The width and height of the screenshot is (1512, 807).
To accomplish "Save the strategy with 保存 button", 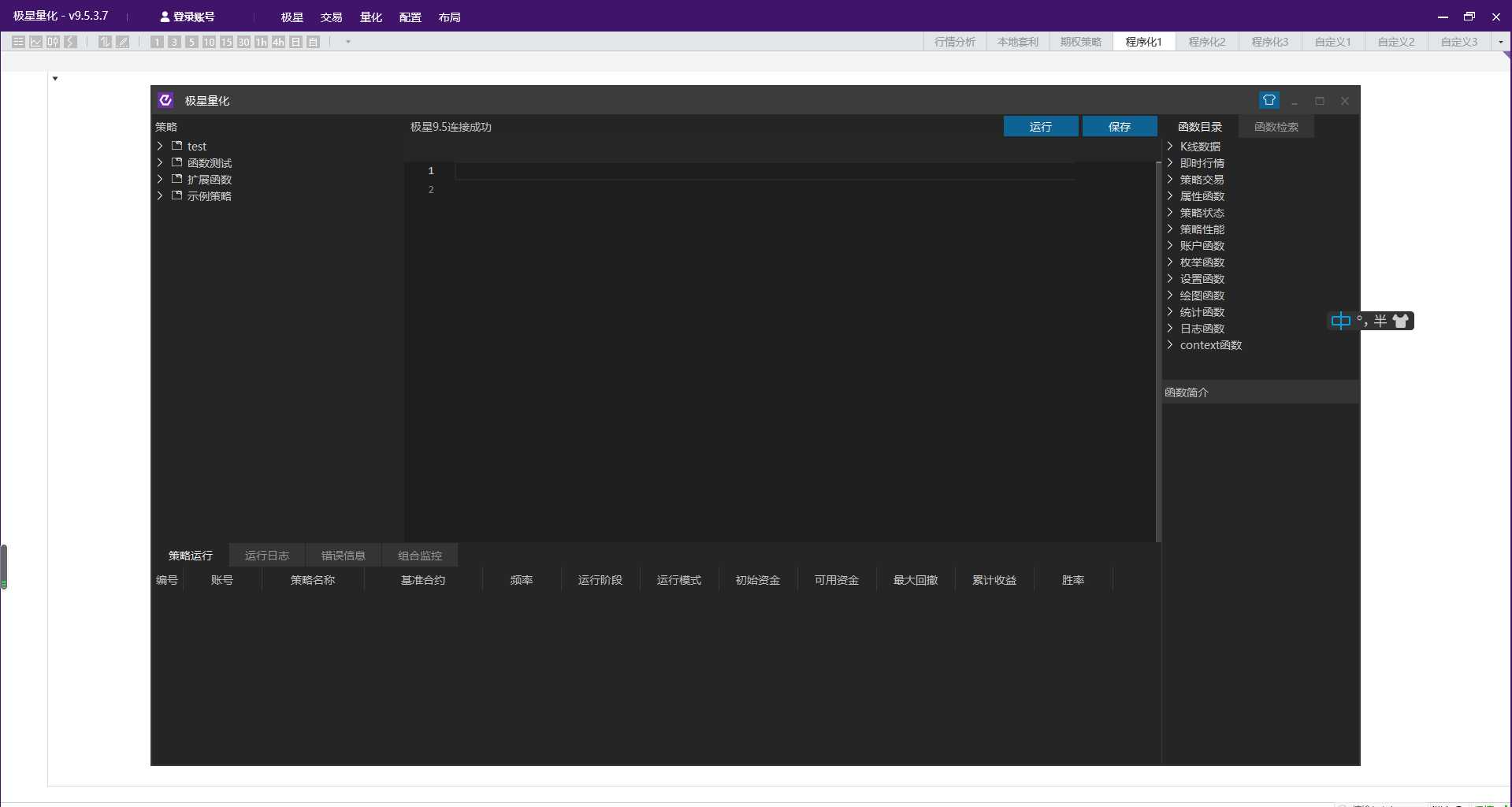I will (x=1120, y=126).
